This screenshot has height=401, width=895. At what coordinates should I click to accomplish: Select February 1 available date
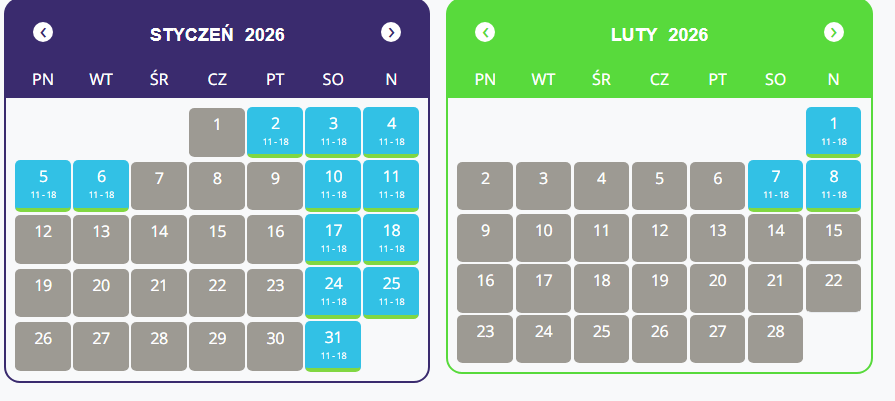pyautogui.click(x=833, y=131)
